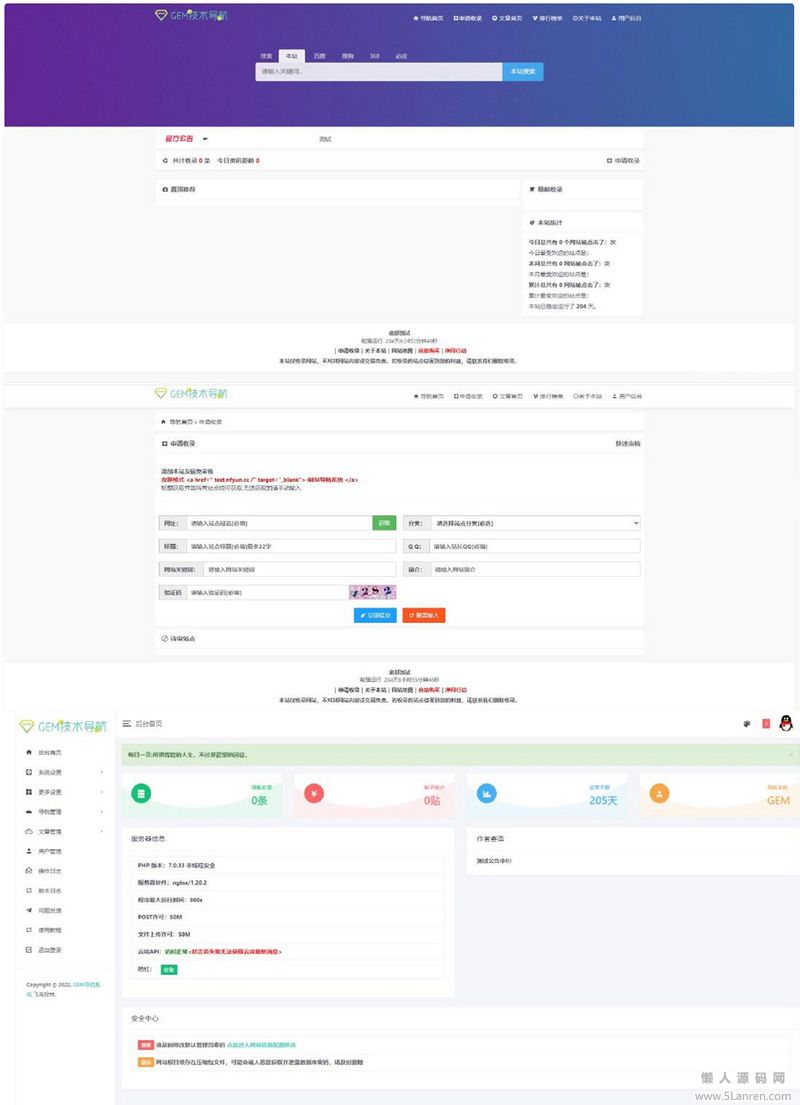The width and height of the screenshot is (800, 1105).
Task: Open the 分类 category dropdown
Action: 534,523
